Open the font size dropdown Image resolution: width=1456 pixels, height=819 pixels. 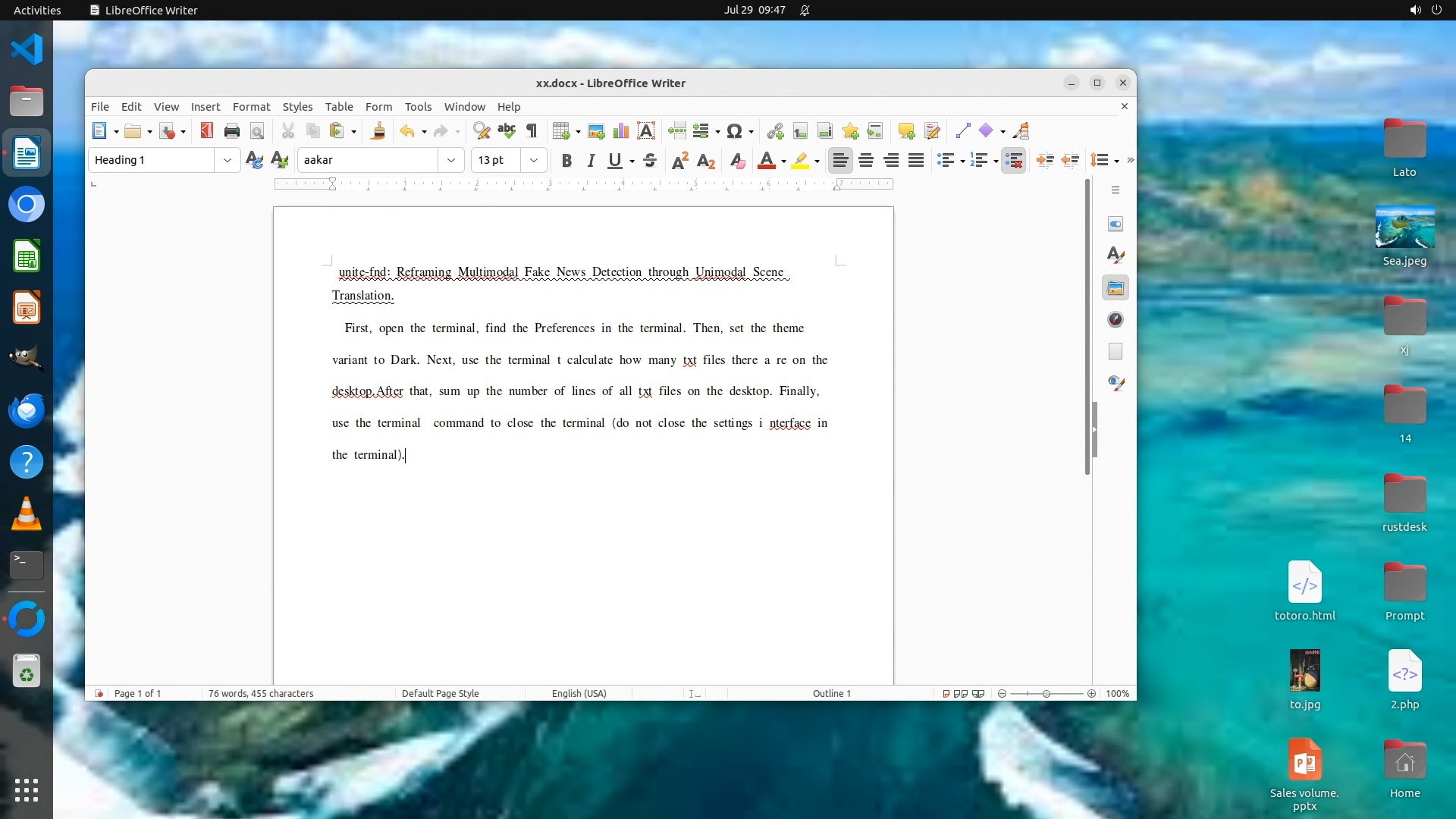point(534,160)
